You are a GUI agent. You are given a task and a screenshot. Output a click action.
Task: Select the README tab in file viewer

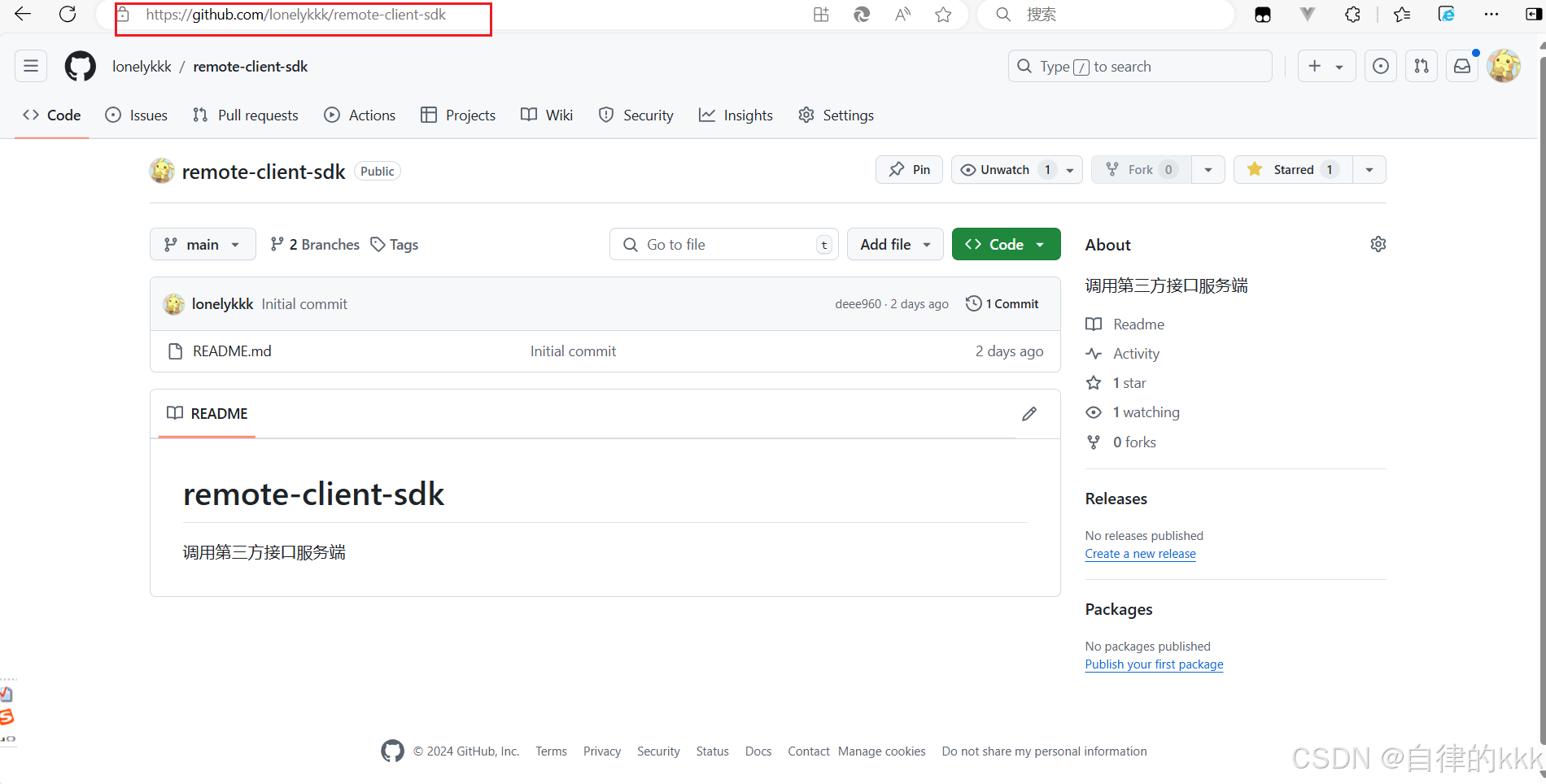207,413
